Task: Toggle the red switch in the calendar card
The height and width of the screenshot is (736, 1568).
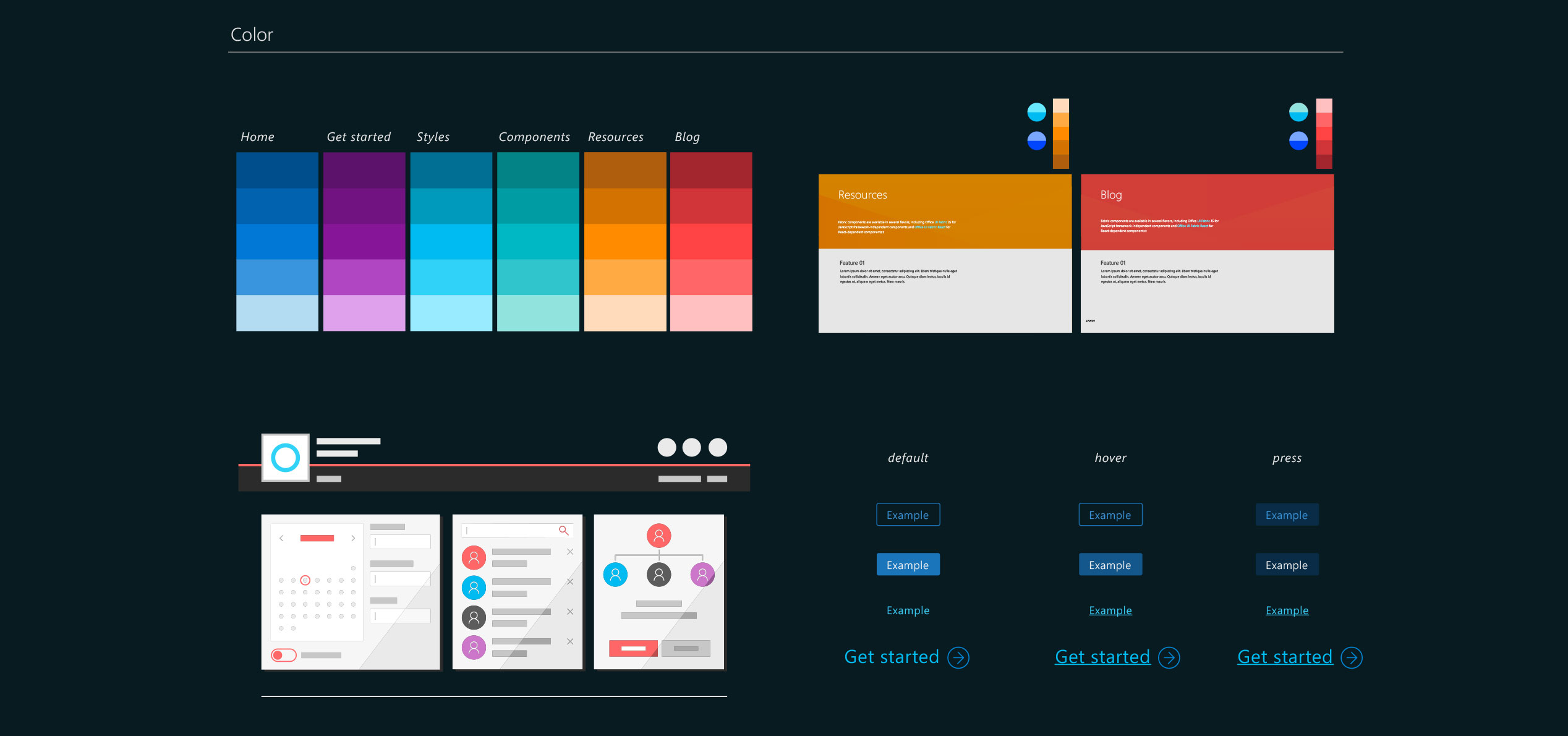Action: tap(284, 655)
